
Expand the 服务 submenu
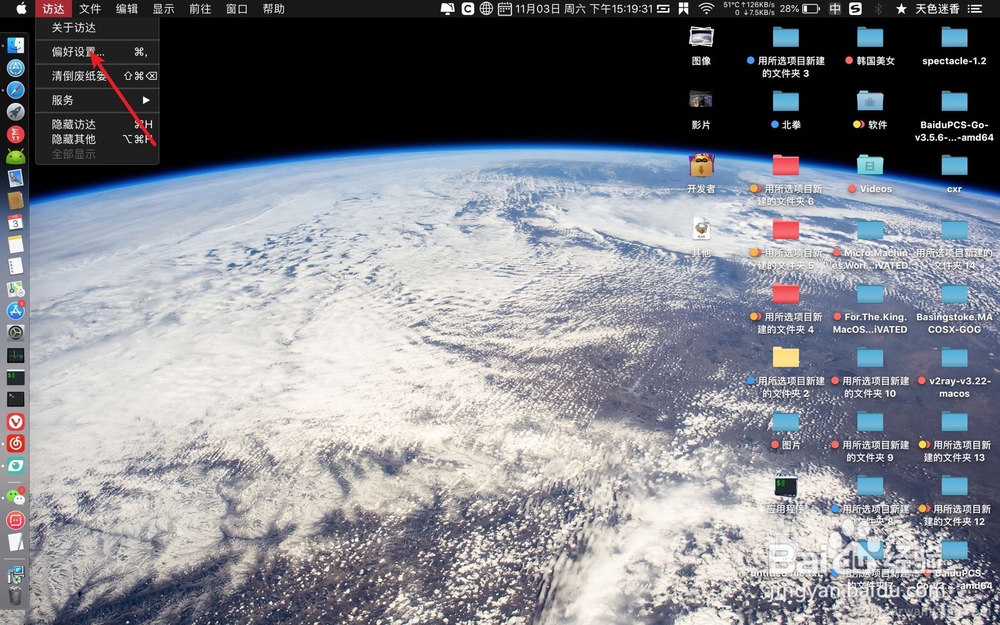[97, 100]
